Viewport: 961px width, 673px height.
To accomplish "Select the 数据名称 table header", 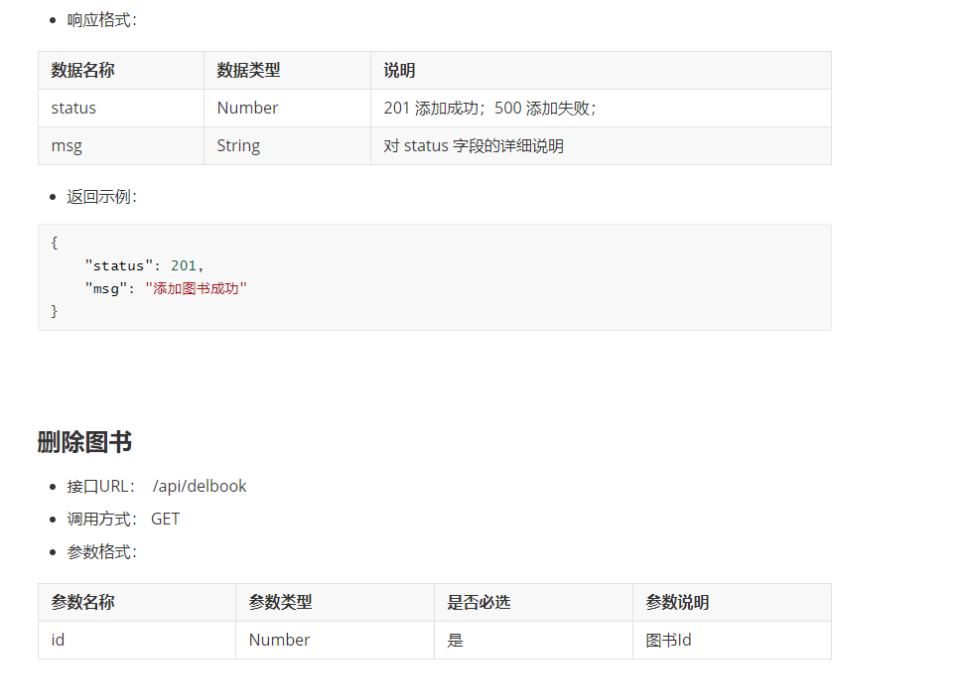I will pos(121,70).
